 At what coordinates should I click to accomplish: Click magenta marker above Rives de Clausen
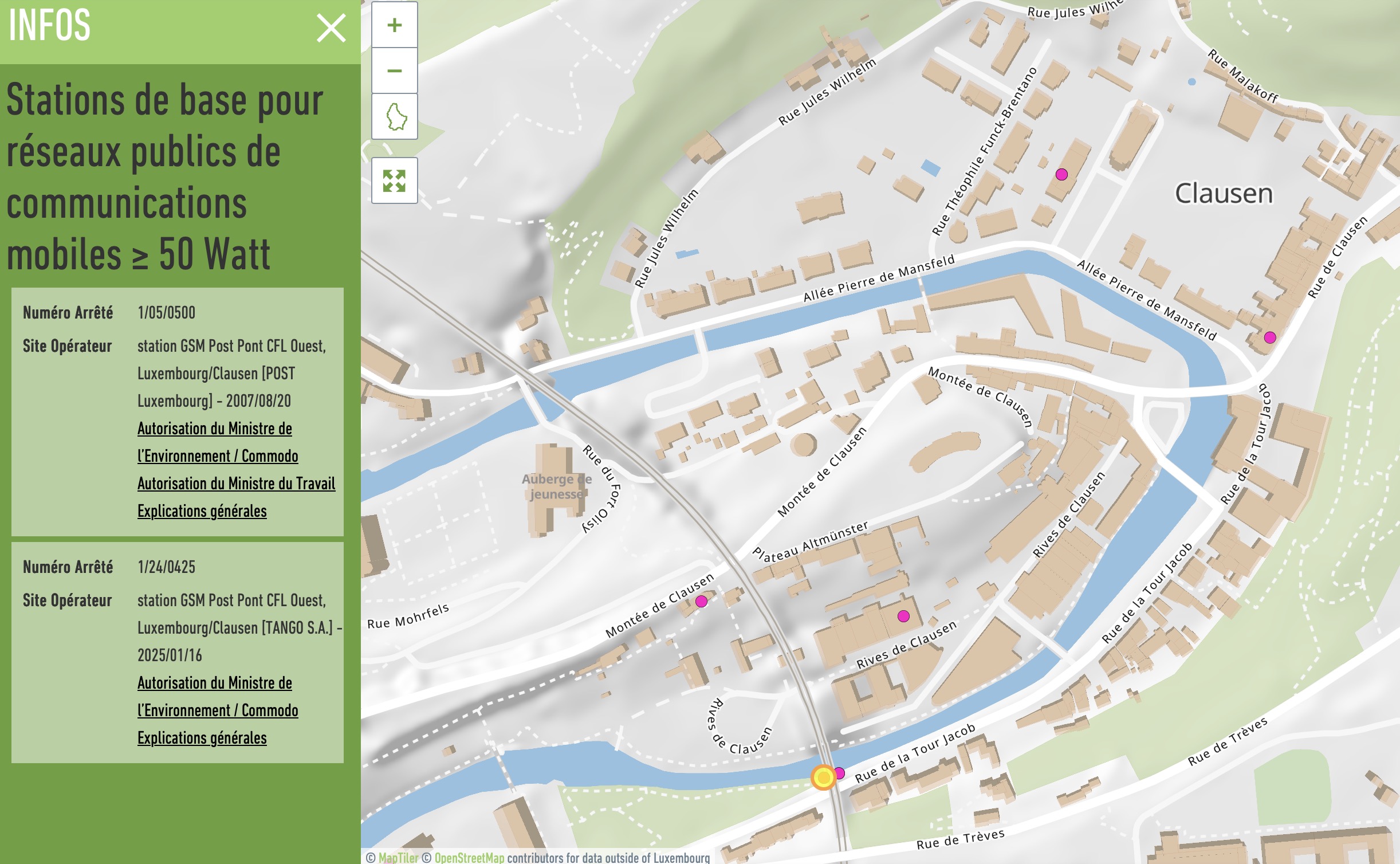pyautogui.click(x=903, y=616)
